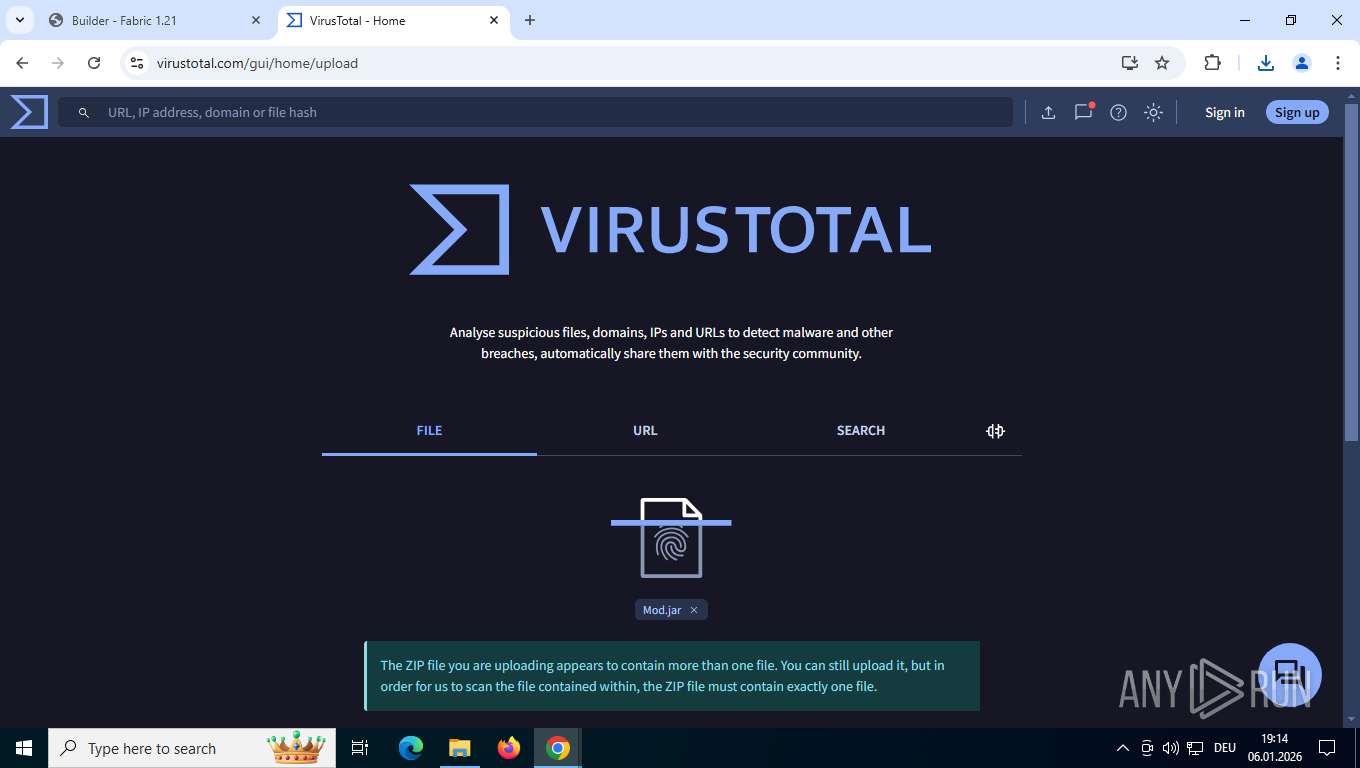Click the install app icon in address bar
This screenshot has width=1360, height=768.
point(1130,63)
